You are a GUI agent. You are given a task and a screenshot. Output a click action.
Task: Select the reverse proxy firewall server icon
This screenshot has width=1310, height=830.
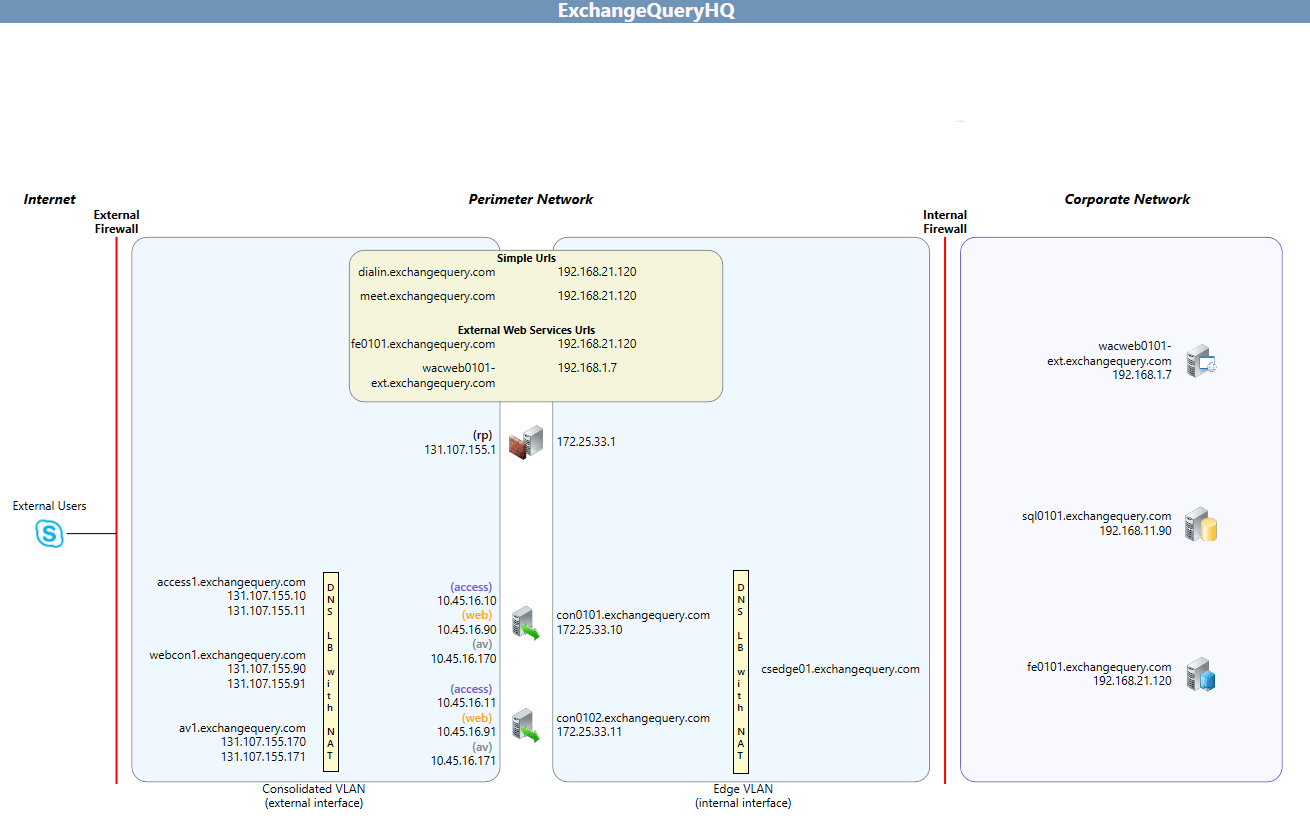pos(526,442)
